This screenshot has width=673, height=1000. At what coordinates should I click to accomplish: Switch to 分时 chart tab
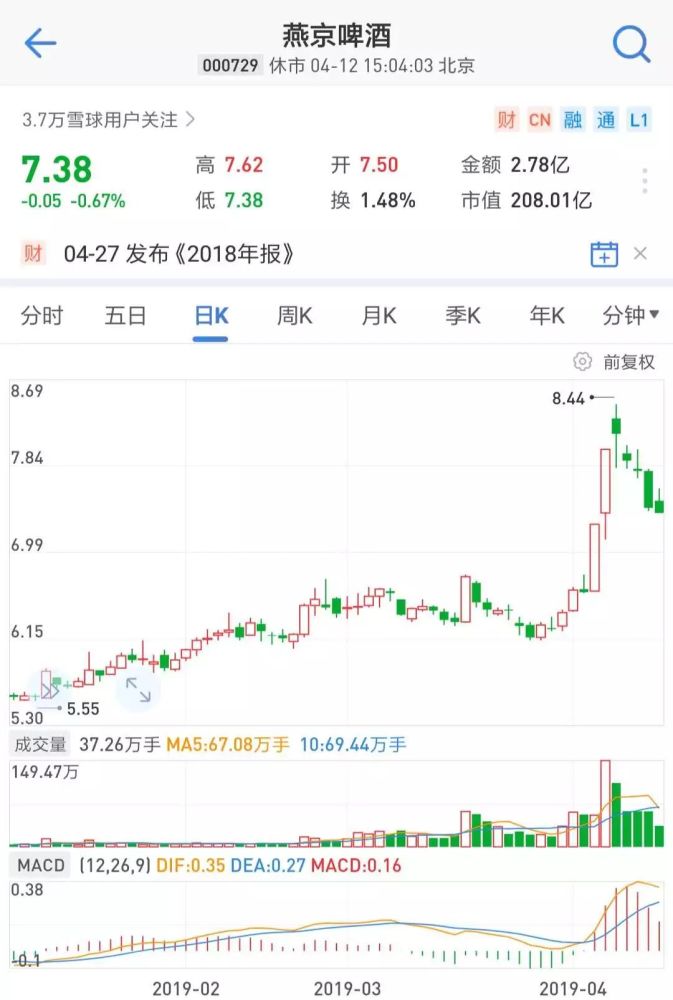(x=42, y=316)
